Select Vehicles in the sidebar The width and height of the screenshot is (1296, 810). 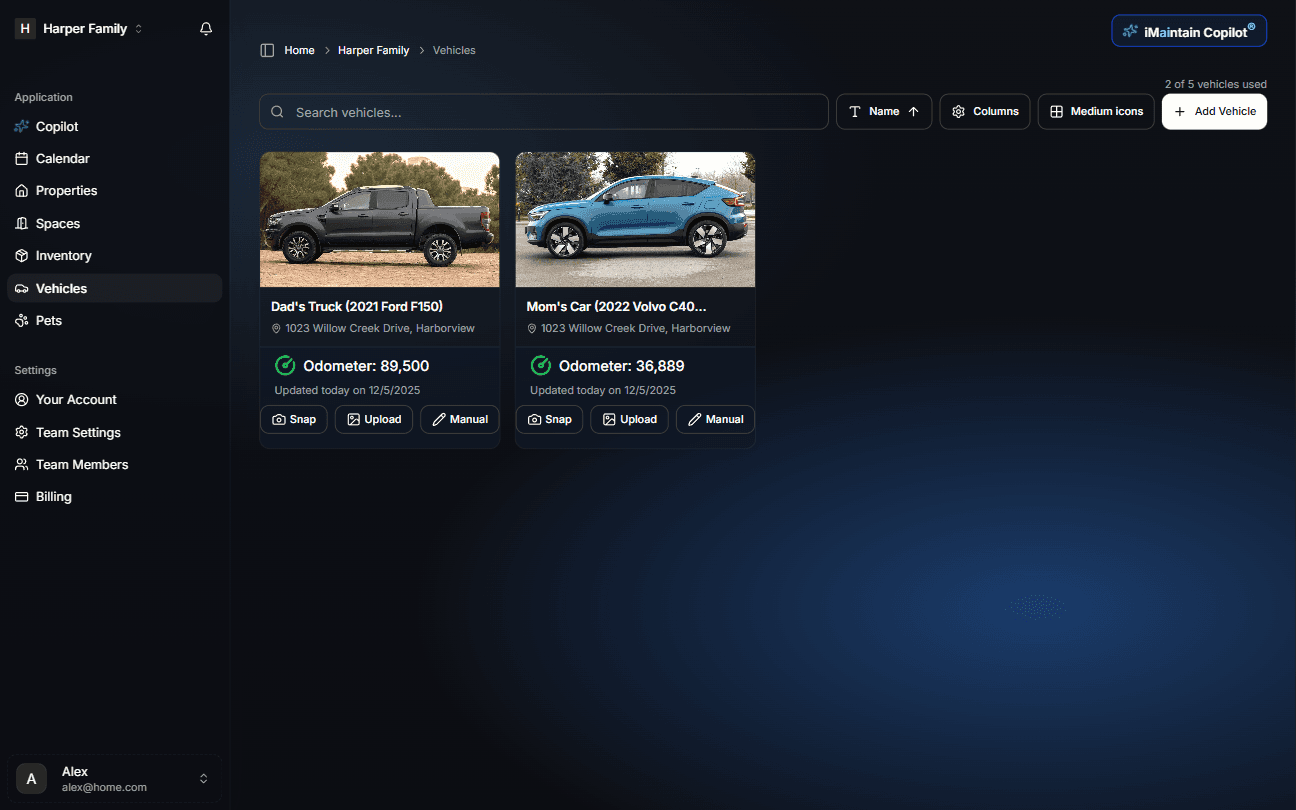(x=114, y=288)
